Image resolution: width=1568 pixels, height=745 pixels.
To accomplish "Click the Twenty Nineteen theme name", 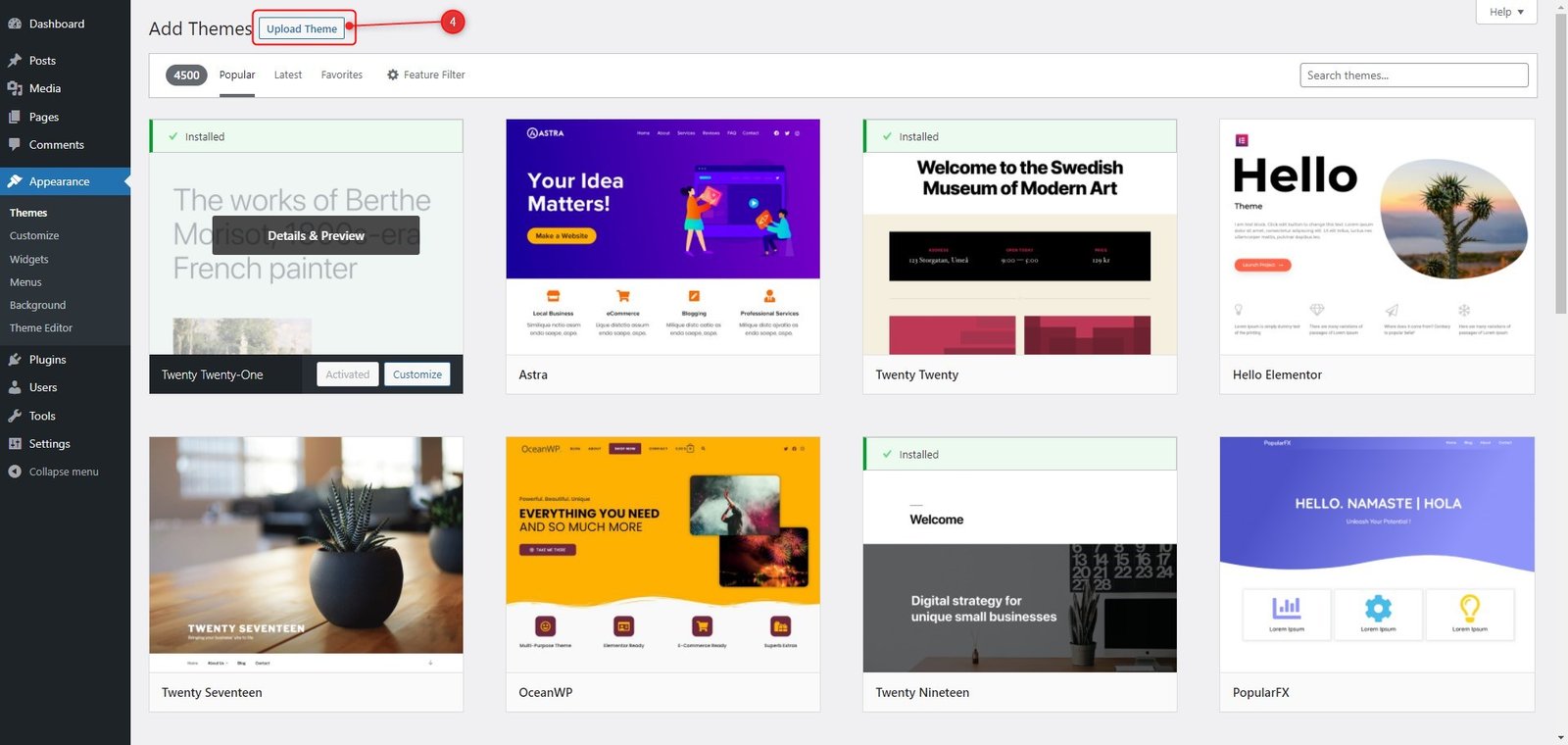I will pyautogui.click(x=922, y=692).
